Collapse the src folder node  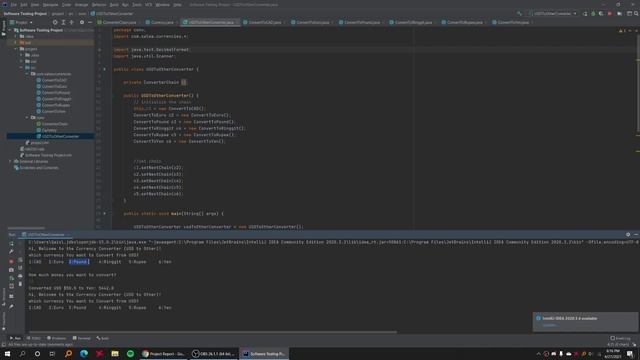click(x=22, y=68)
